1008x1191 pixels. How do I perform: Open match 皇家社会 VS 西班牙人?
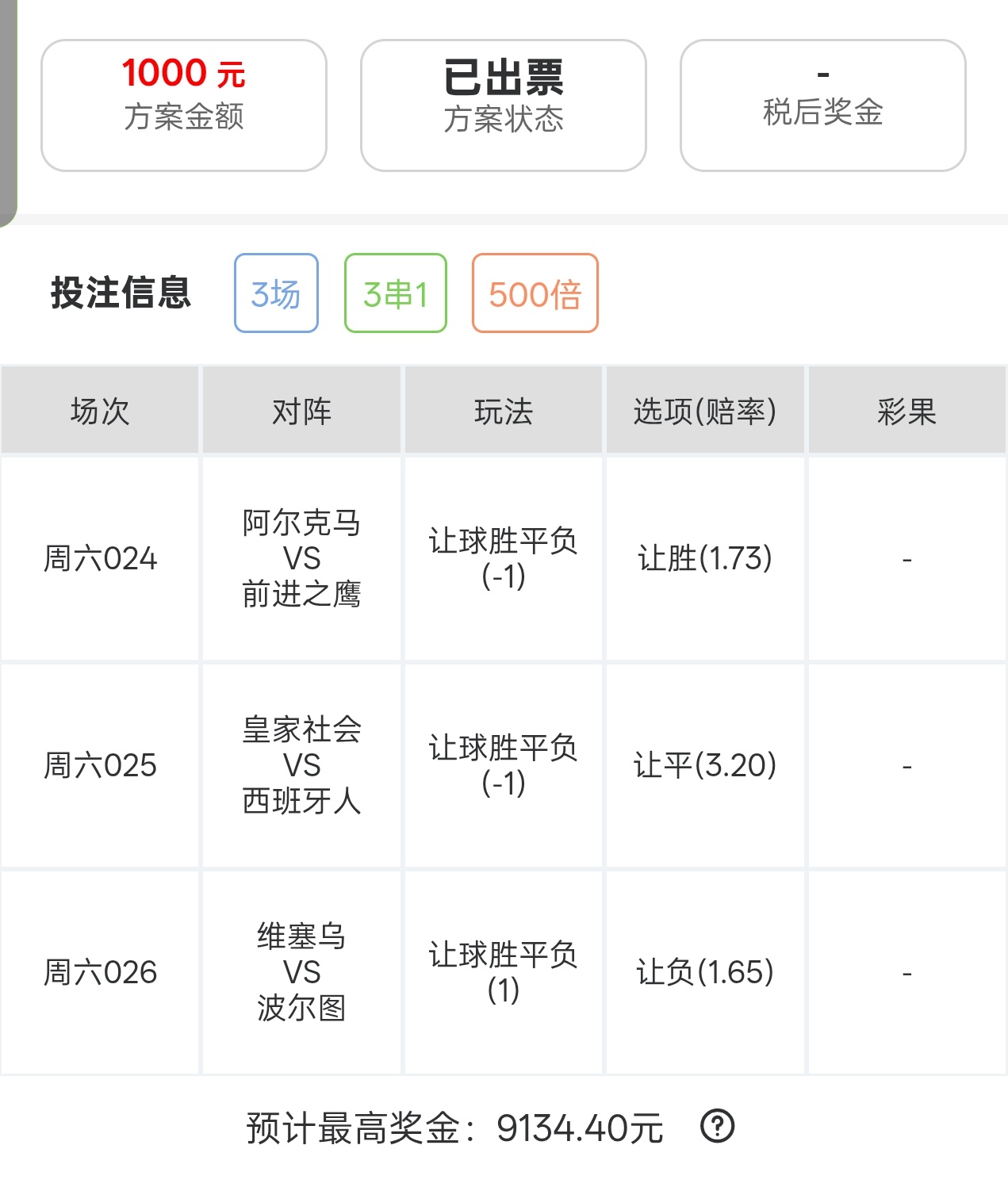pos(301,765)
